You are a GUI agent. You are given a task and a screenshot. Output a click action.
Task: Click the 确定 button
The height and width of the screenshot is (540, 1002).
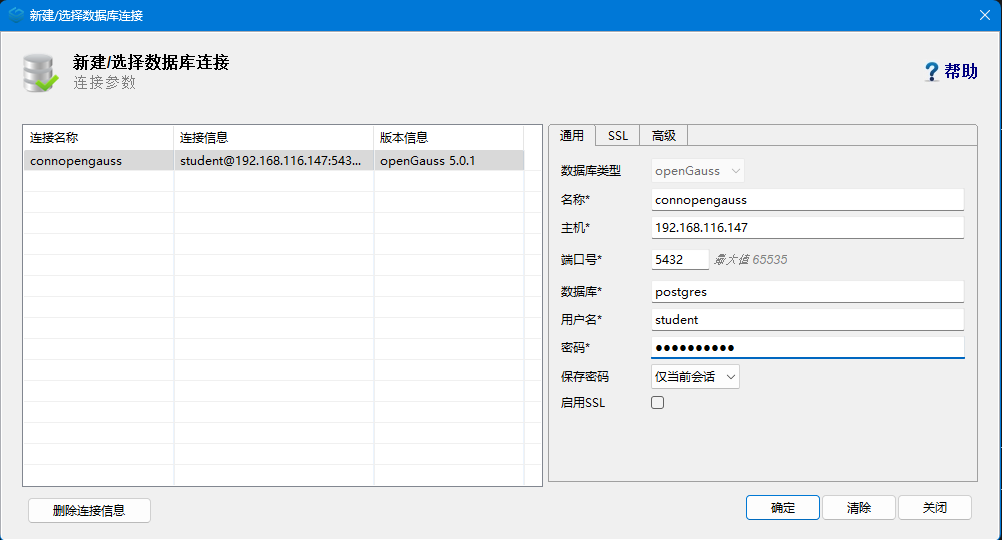pos(783,507)
